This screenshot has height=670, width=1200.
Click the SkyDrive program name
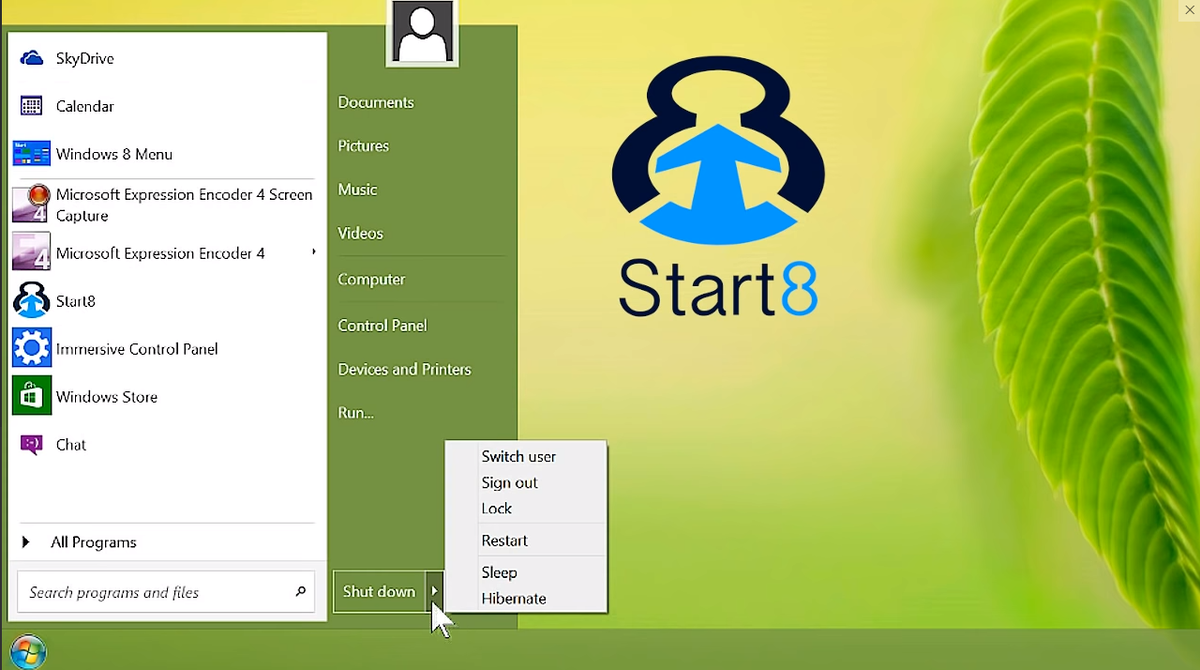pyautogui.click(x=85, y=58)
